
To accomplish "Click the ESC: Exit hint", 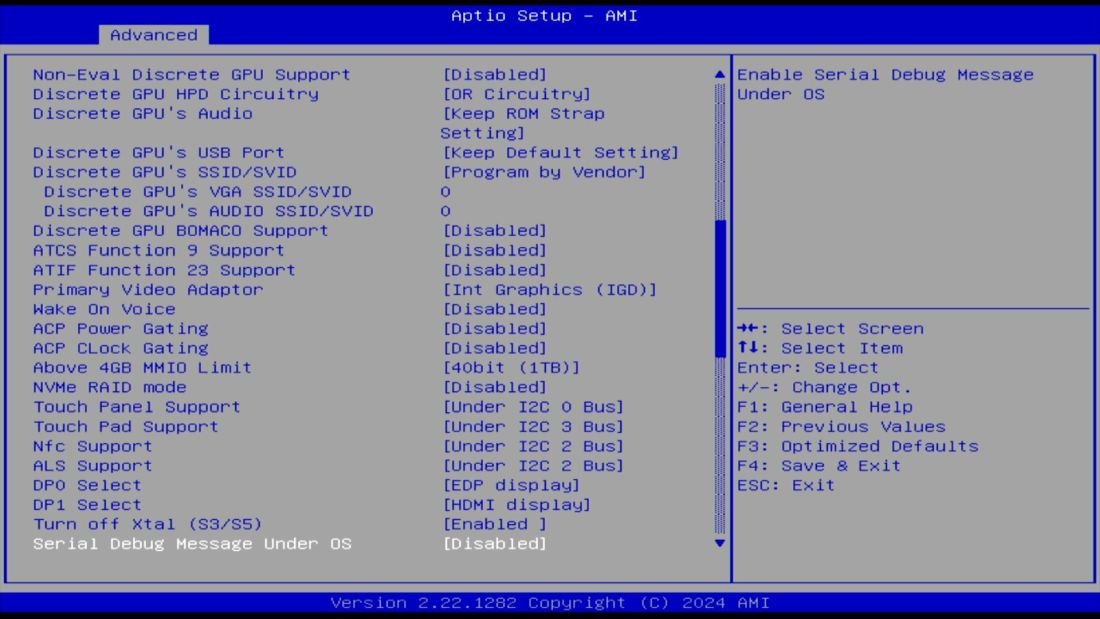I will pos(786,486).
